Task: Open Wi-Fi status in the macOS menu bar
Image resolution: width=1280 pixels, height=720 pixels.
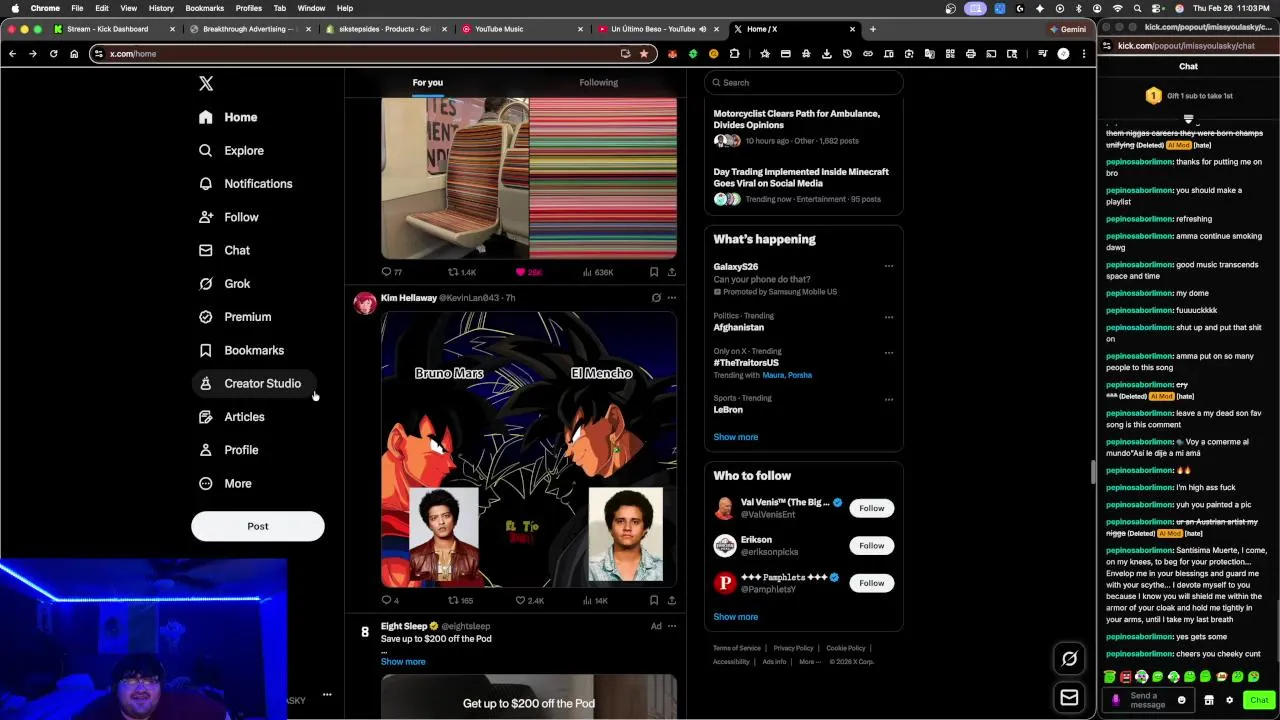Action: (x=1118, y=8)
